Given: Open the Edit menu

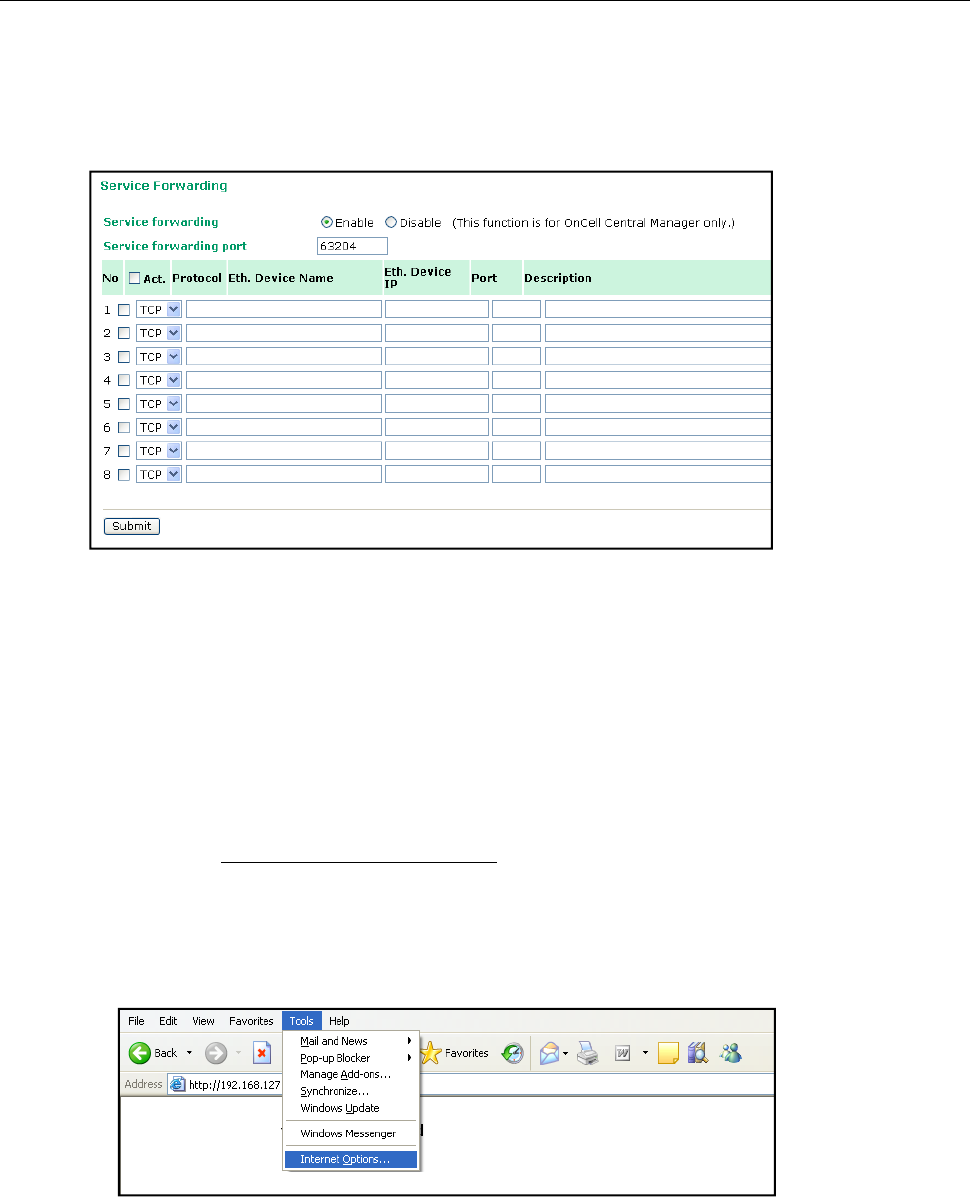Looking at the screenshot, I should pyautogui.click(x=168, y=1021).
